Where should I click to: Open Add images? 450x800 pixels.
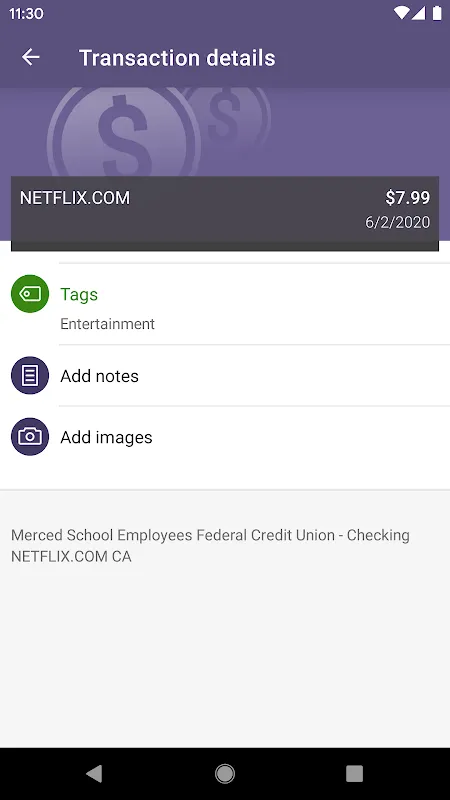[106, 437]
